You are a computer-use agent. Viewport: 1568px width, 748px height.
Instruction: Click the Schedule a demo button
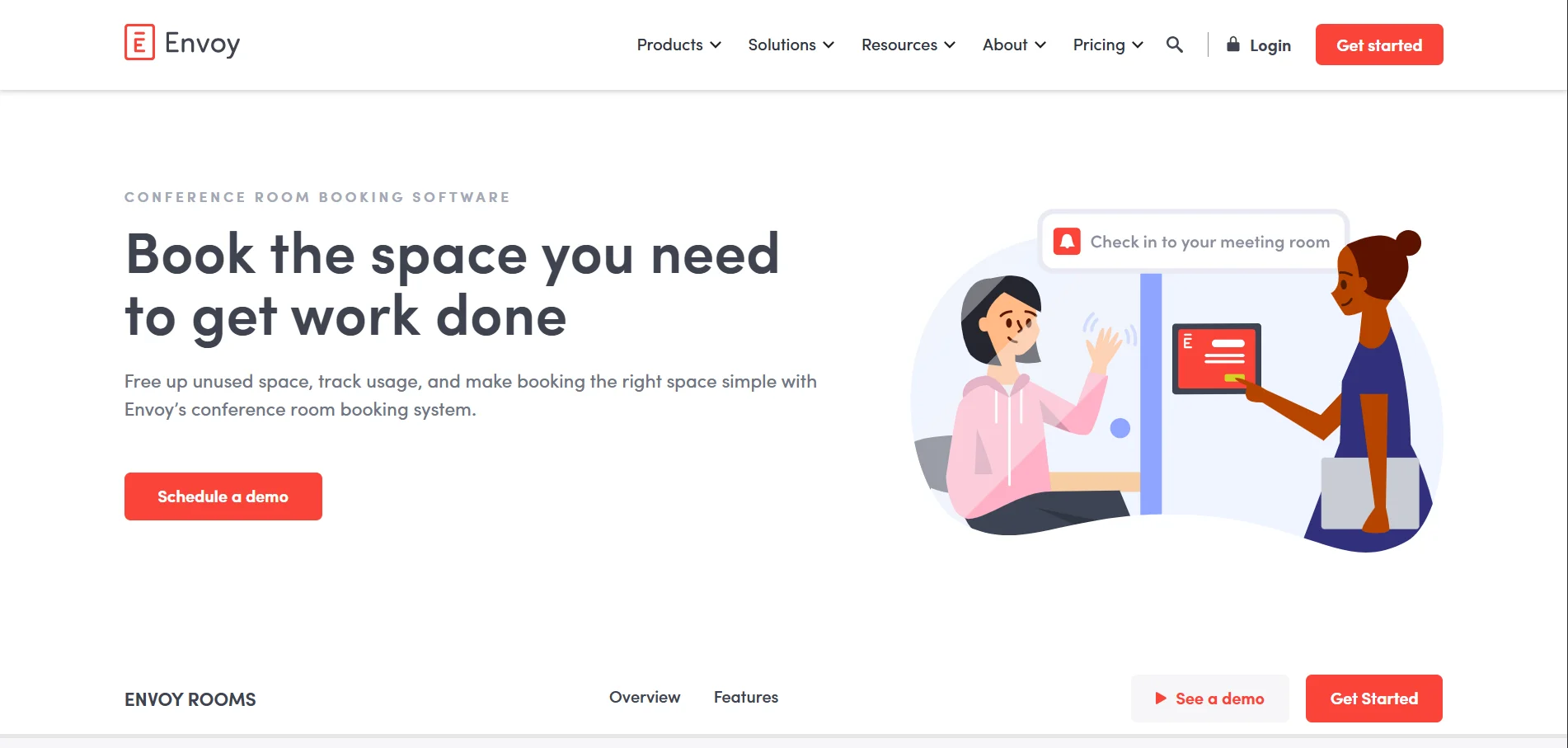(223, 496)
